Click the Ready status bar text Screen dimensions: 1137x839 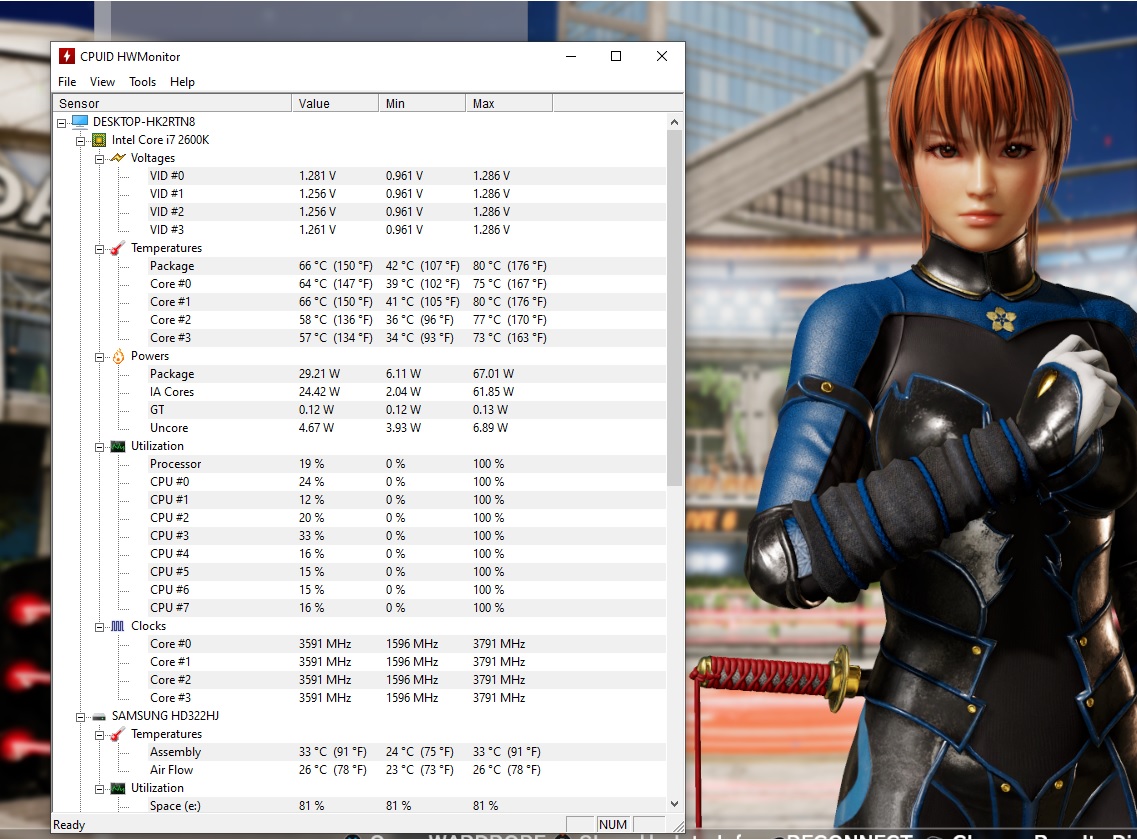coord(69,824)
